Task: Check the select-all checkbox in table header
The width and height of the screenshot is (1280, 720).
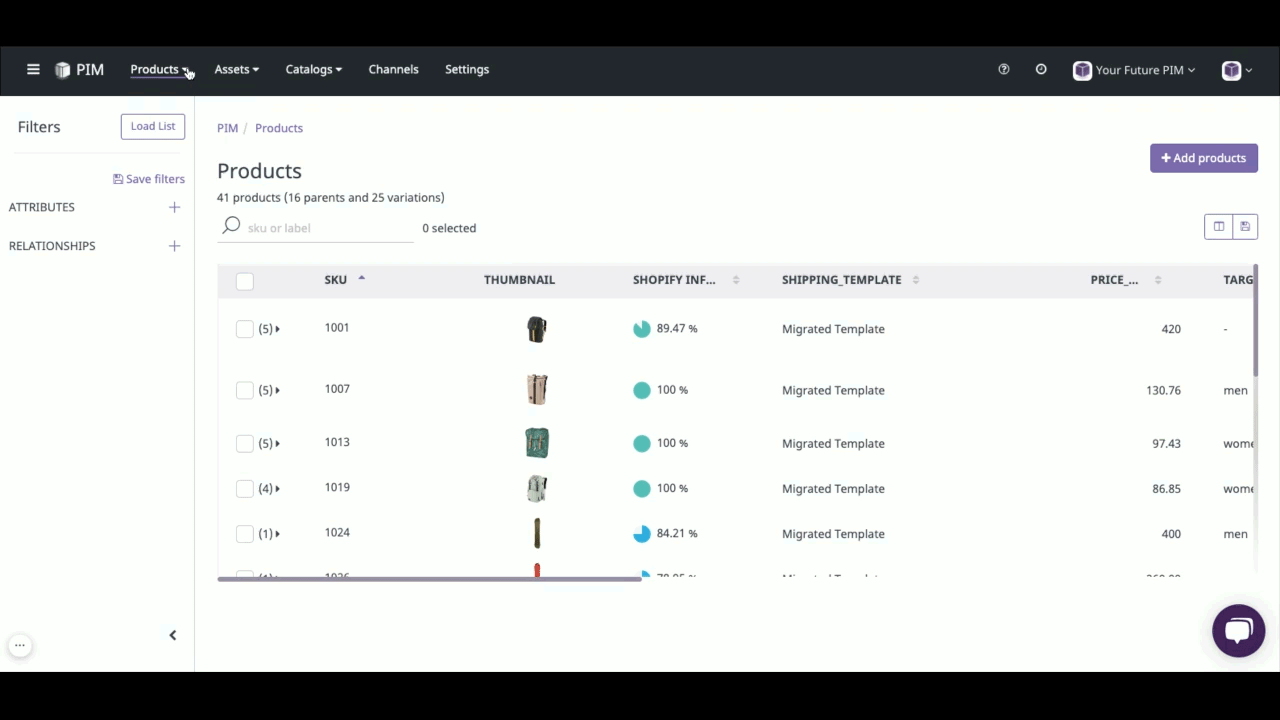Action: (x=244, y=281)
